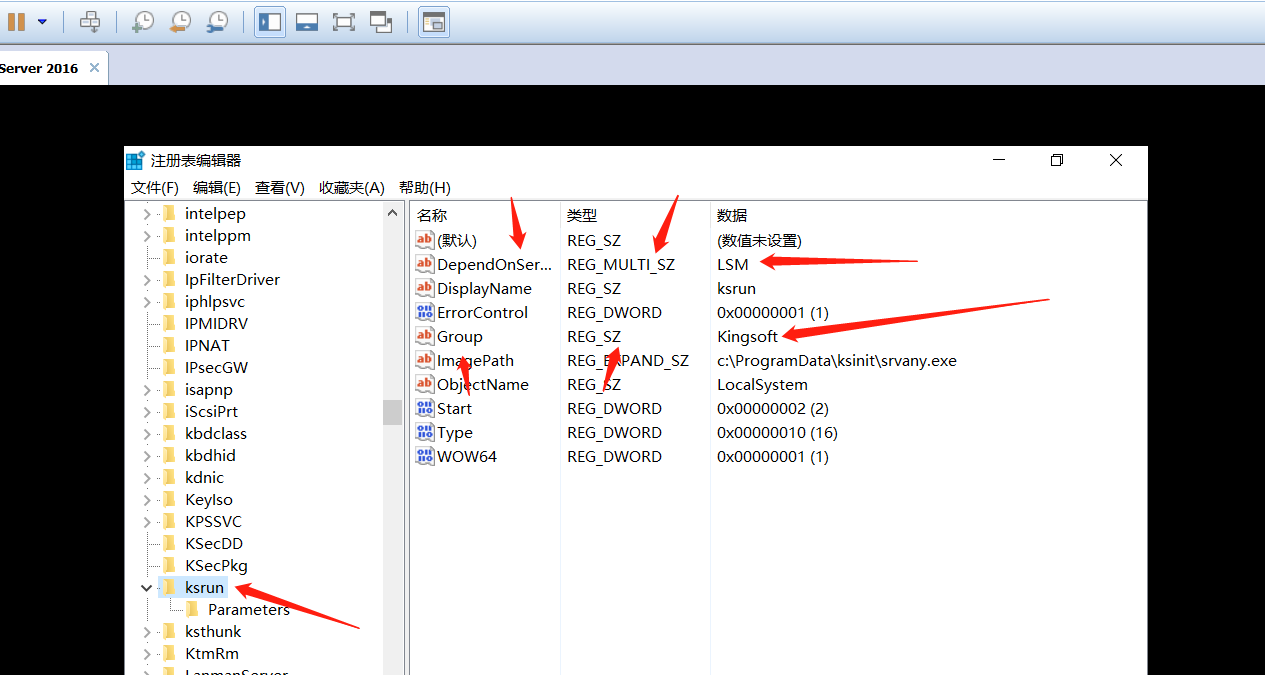Image resolution: width=1265 pixels, height=675 pixels.
Task: Pause the virtual machine
Action: point(16,21)
